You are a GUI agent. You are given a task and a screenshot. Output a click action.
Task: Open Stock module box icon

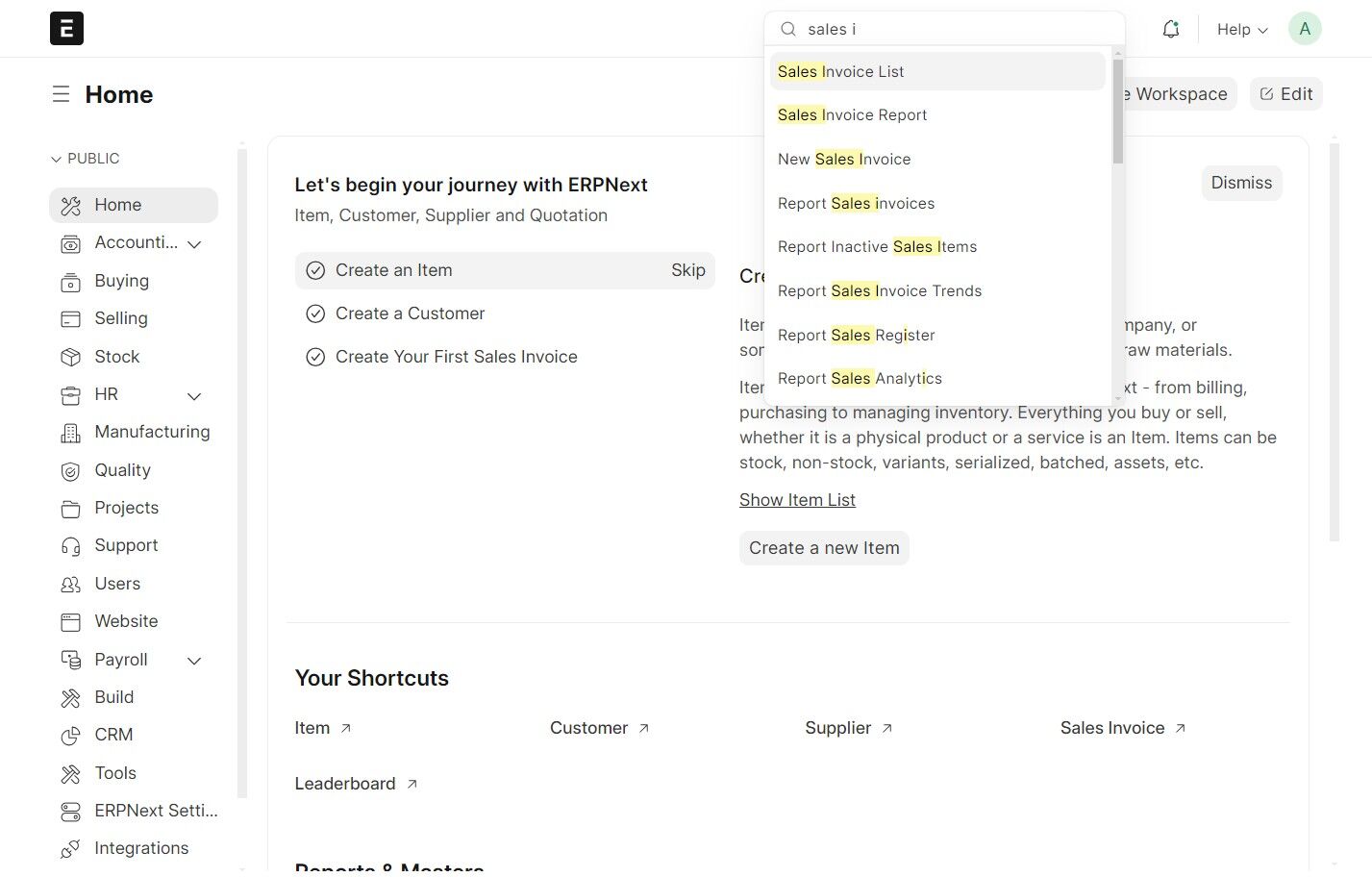tap(70, 357)
